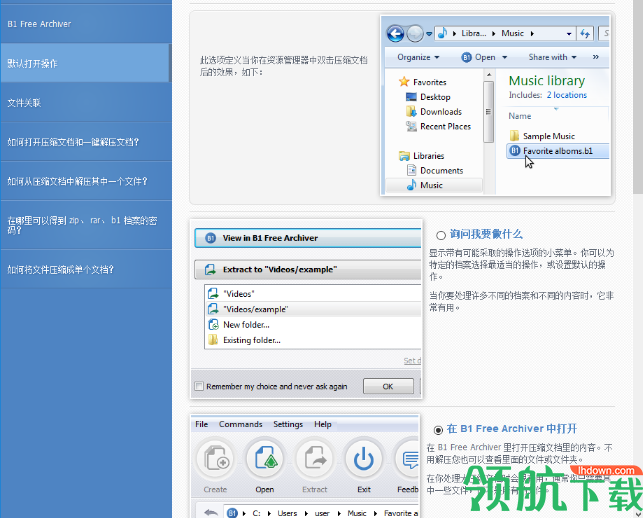Click the Feedback toolbar icon
Image resolution: width=643 pixels, height=518 pixels.
[408, 459]
